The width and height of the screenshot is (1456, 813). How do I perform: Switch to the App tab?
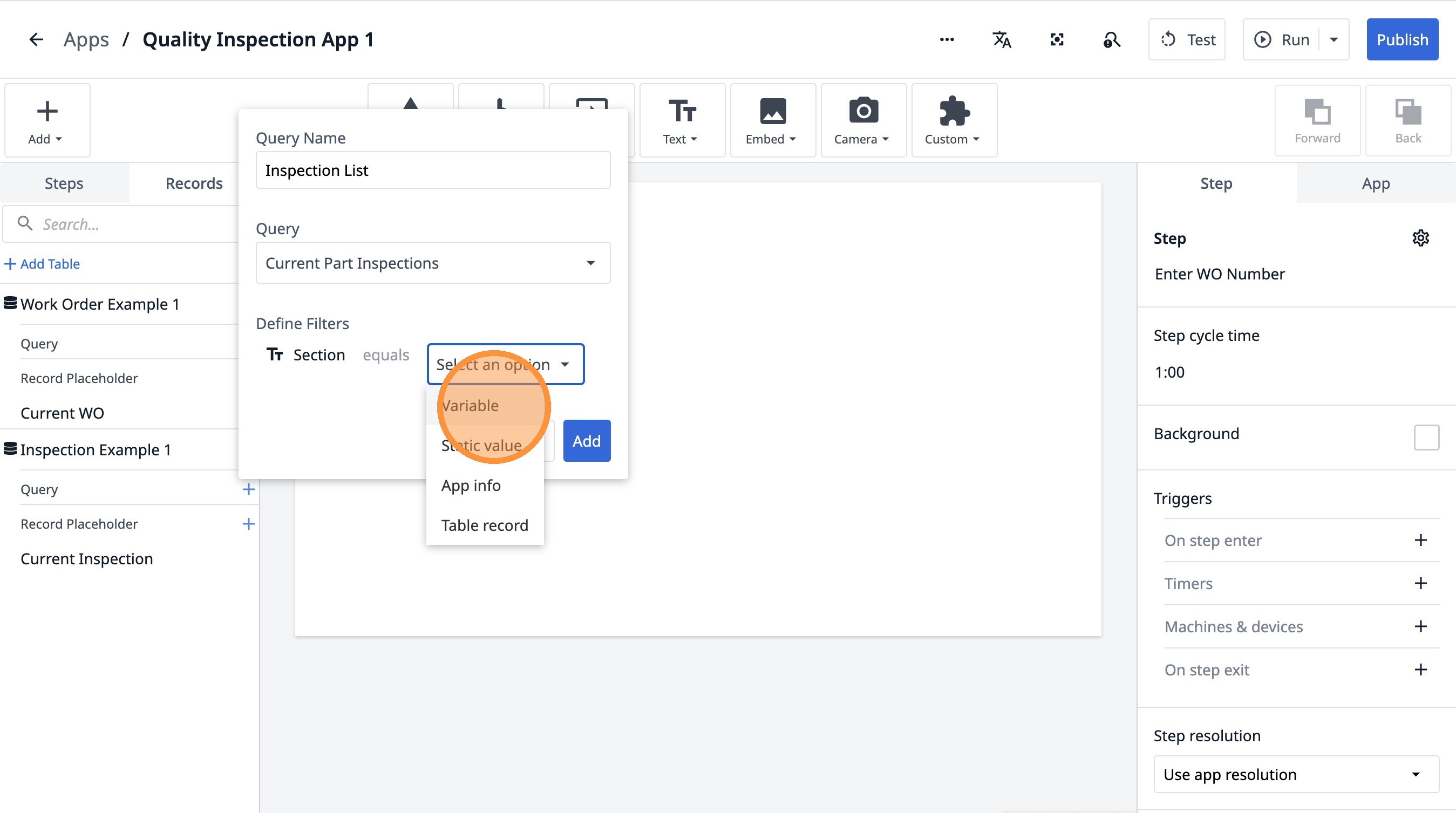click(1375, 183)
